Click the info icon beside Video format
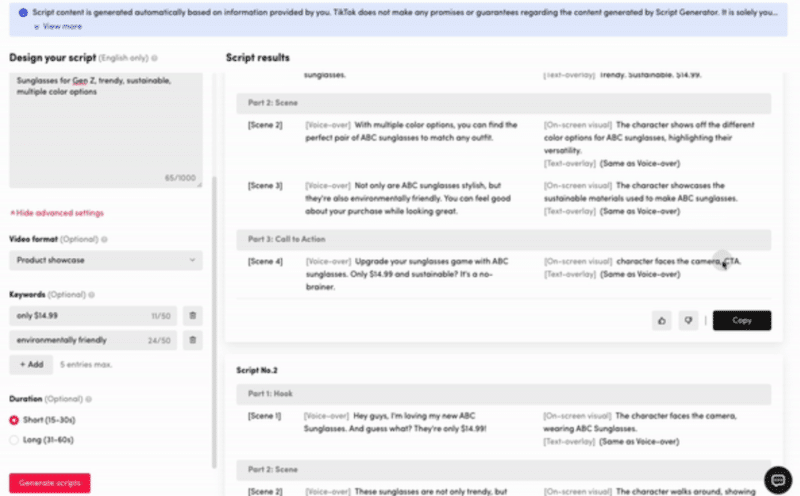The height and width of the screenshot is (496, 800). (x=104, y=239)
